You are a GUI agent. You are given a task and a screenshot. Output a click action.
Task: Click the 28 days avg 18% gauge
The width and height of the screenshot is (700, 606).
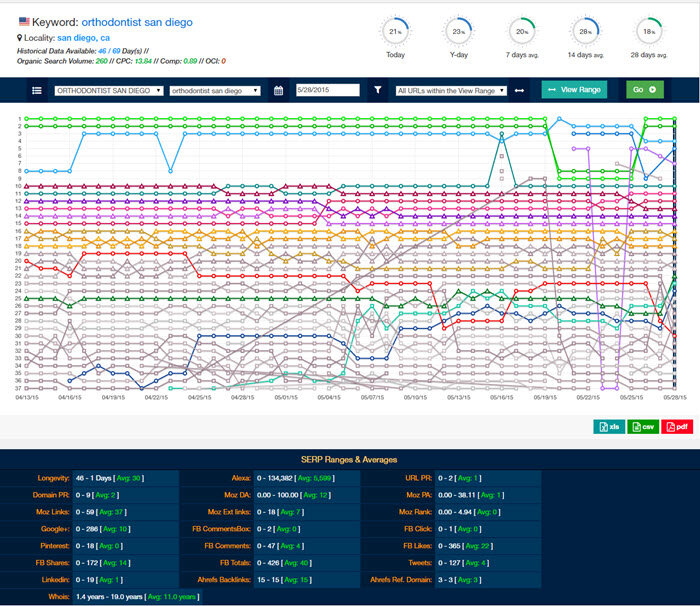coord(649,32)
